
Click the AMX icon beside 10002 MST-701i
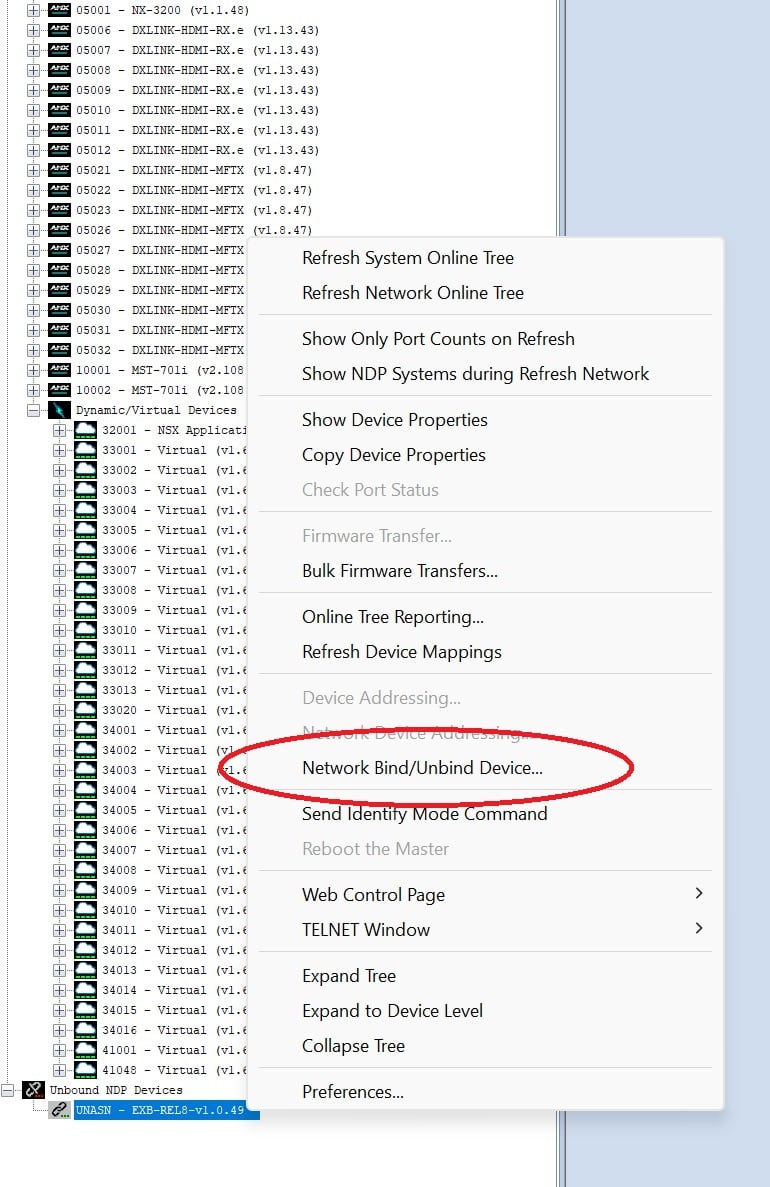coord(59,390)
